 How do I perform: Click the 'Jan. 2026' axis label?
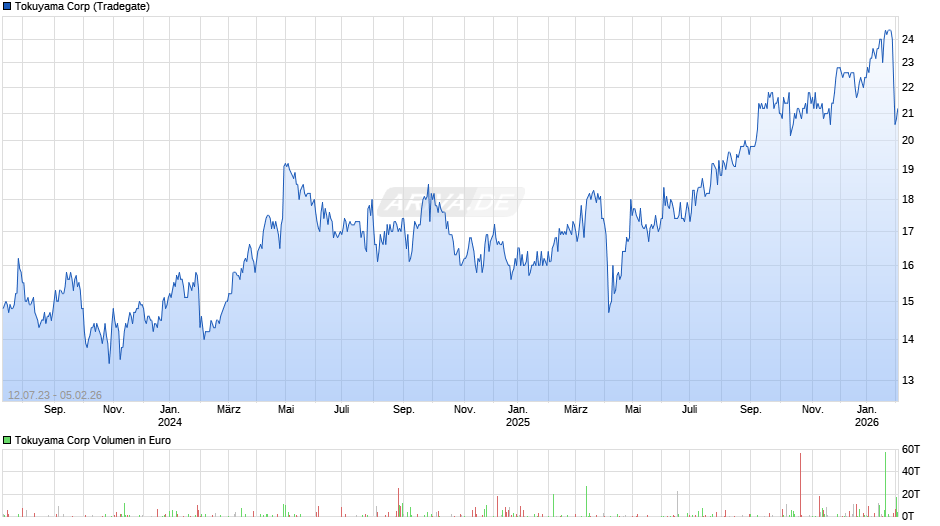click(x=867, y=416)
